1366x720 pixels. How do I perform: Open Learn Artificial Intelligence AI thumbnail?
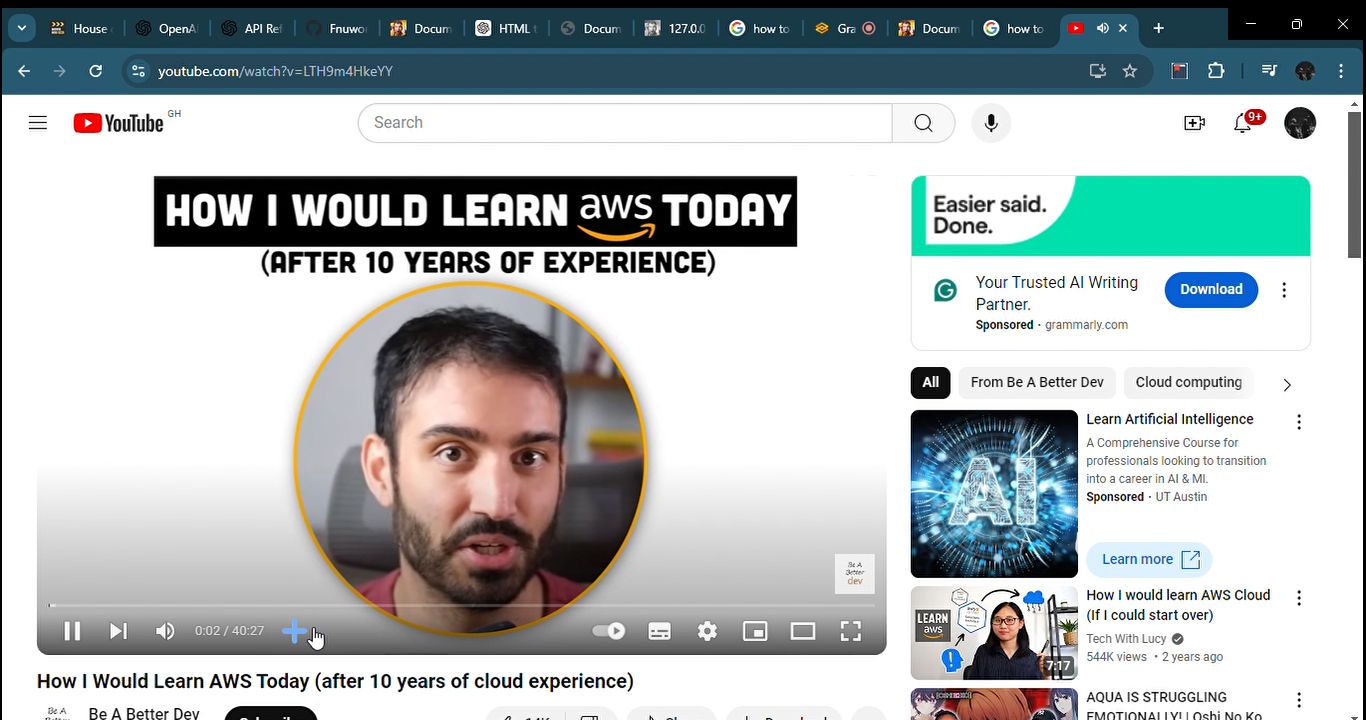pos(994,494)
